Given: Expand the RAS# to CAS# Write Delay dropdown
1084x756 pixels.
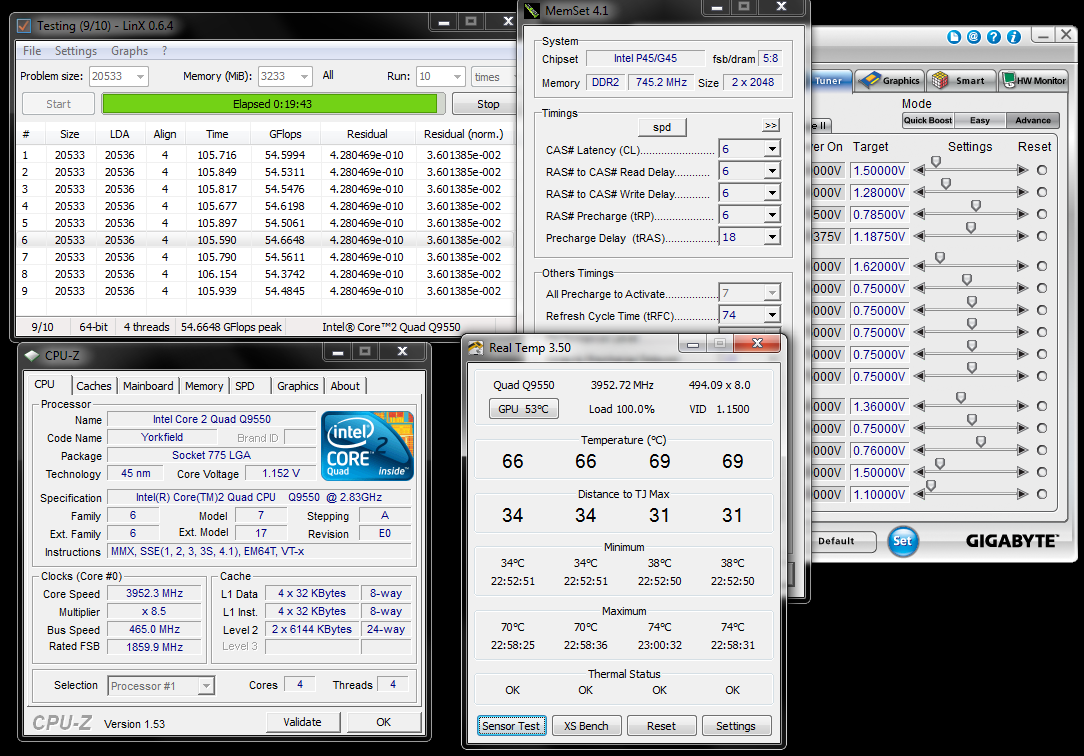Looking at the screenshot, I should point(772,193).
